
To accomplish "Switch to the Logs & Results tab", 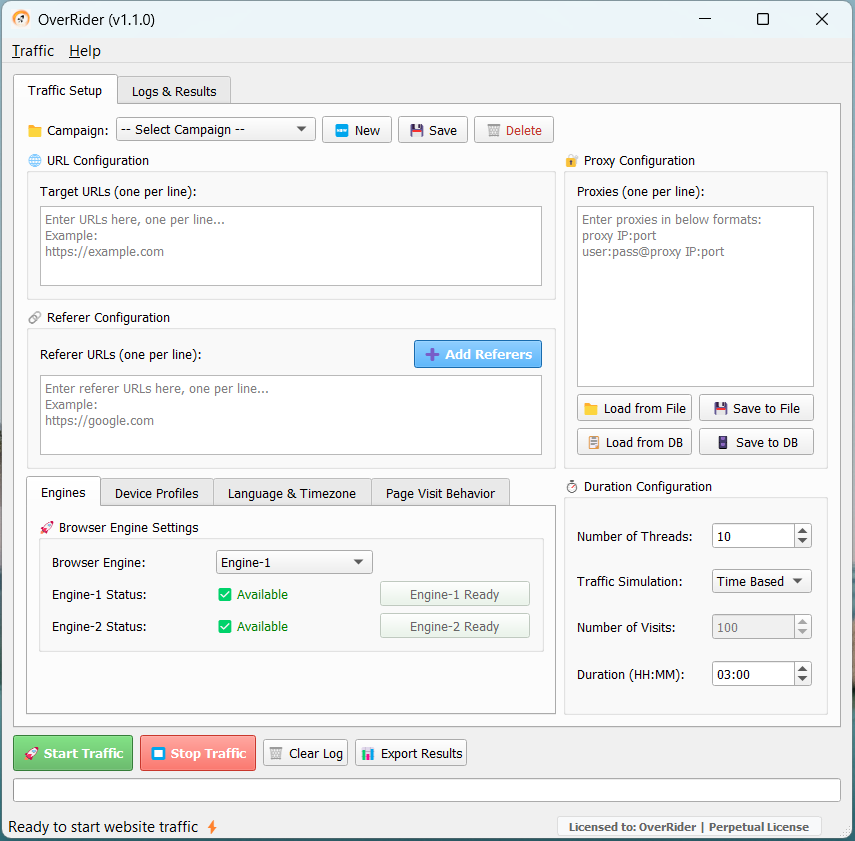I will pos(173,90).
